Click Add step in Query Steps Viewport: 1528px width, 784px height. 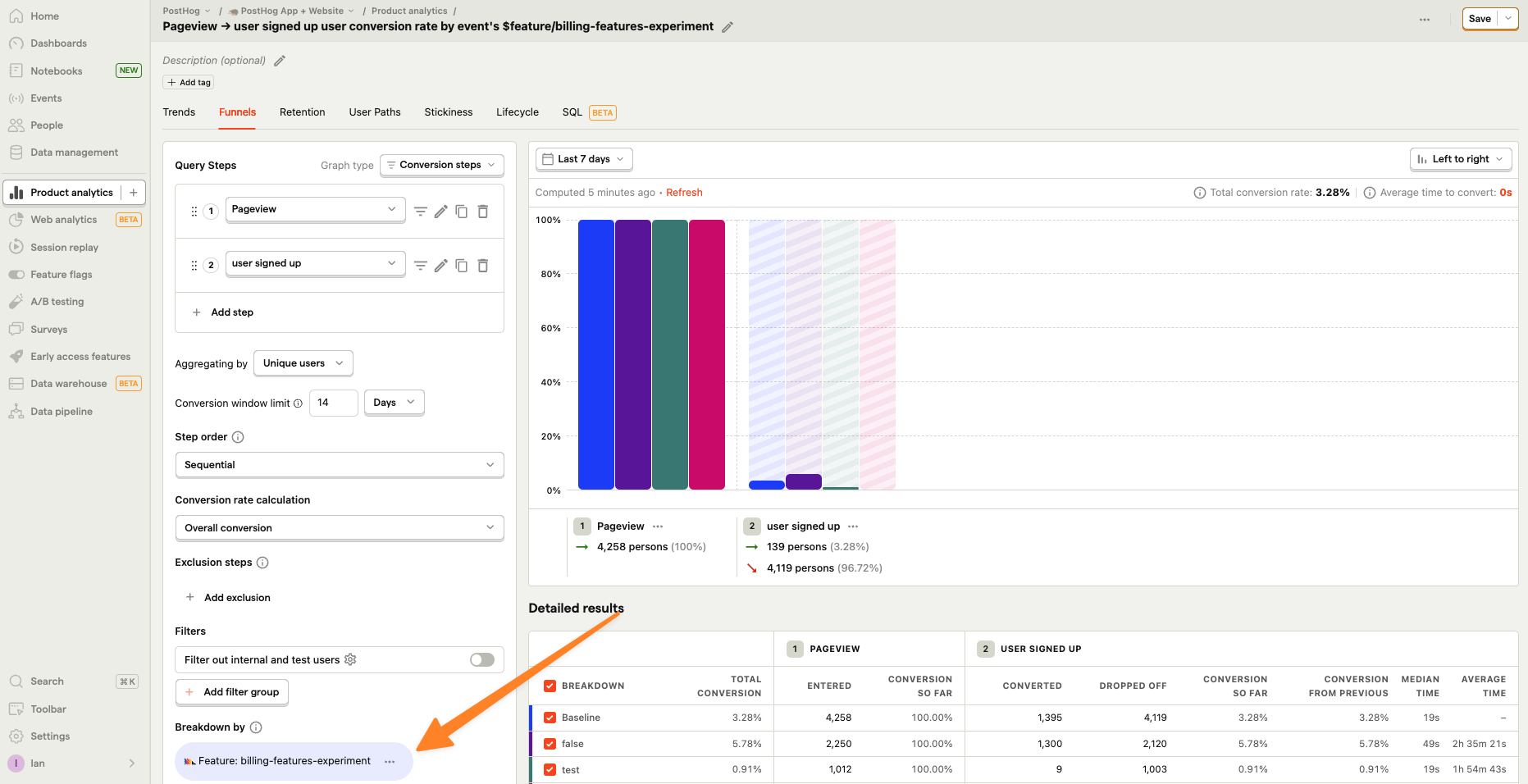pyautogui.click(x=223, y=312)
